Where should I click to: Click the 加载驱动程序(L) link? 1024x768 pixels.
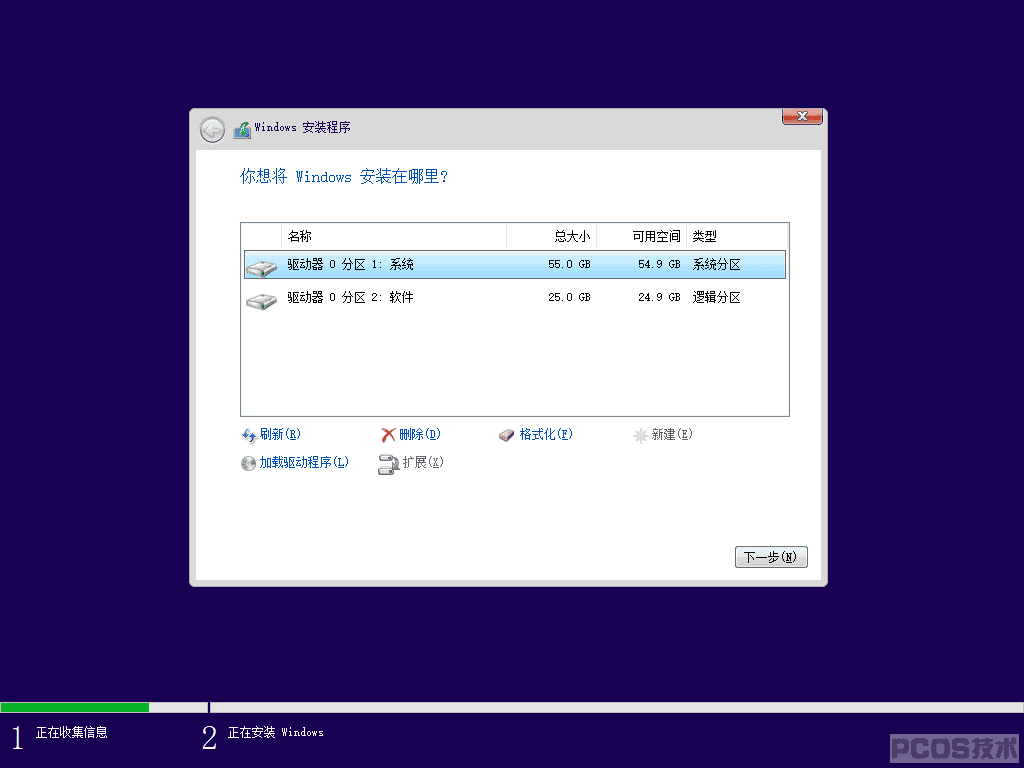[x=304, y=462]
